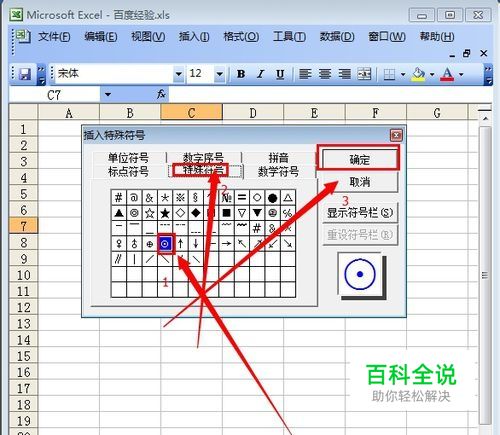Click the fx insert function icon

[161, 94]
